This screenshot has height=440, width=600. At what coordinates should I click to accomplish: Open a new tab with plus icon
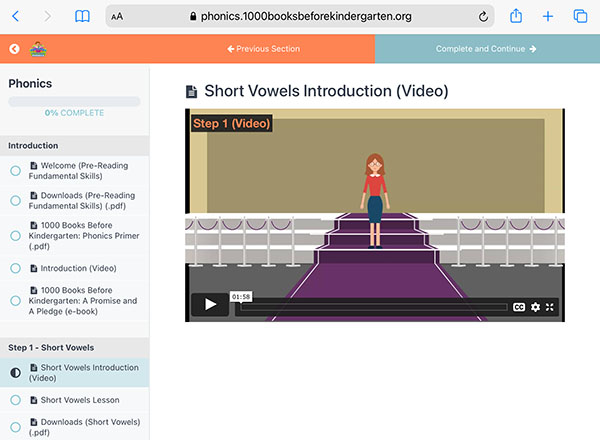pos(548,16)
